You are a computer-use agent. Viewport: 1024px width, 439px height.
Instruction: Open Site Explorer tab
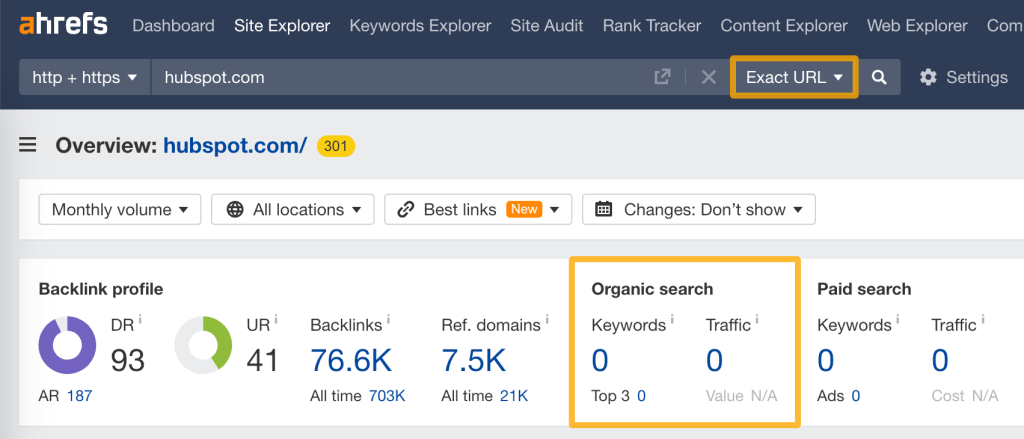tap(282, 26)
